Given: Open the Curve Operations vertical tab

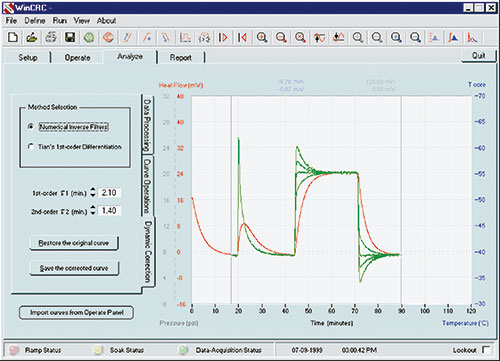Looking at the screenshot, I should point(147,186).
